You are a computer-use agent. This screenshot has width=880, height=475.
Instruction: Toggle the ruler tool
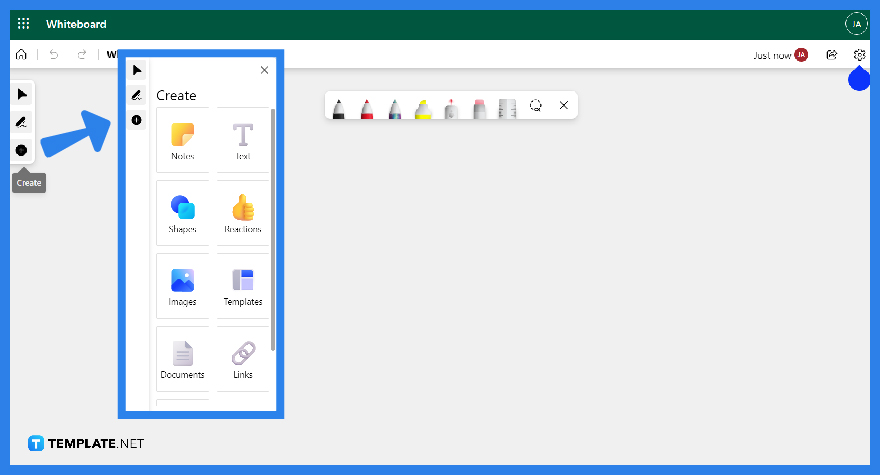click(507, 108)
